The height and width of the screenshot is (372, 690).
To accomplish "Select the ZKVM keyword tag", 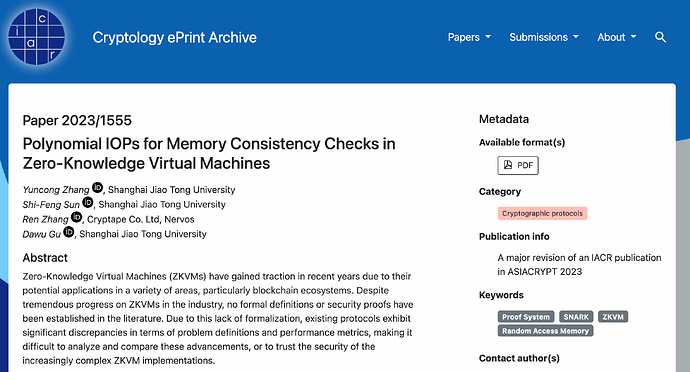I will point(613,317).
